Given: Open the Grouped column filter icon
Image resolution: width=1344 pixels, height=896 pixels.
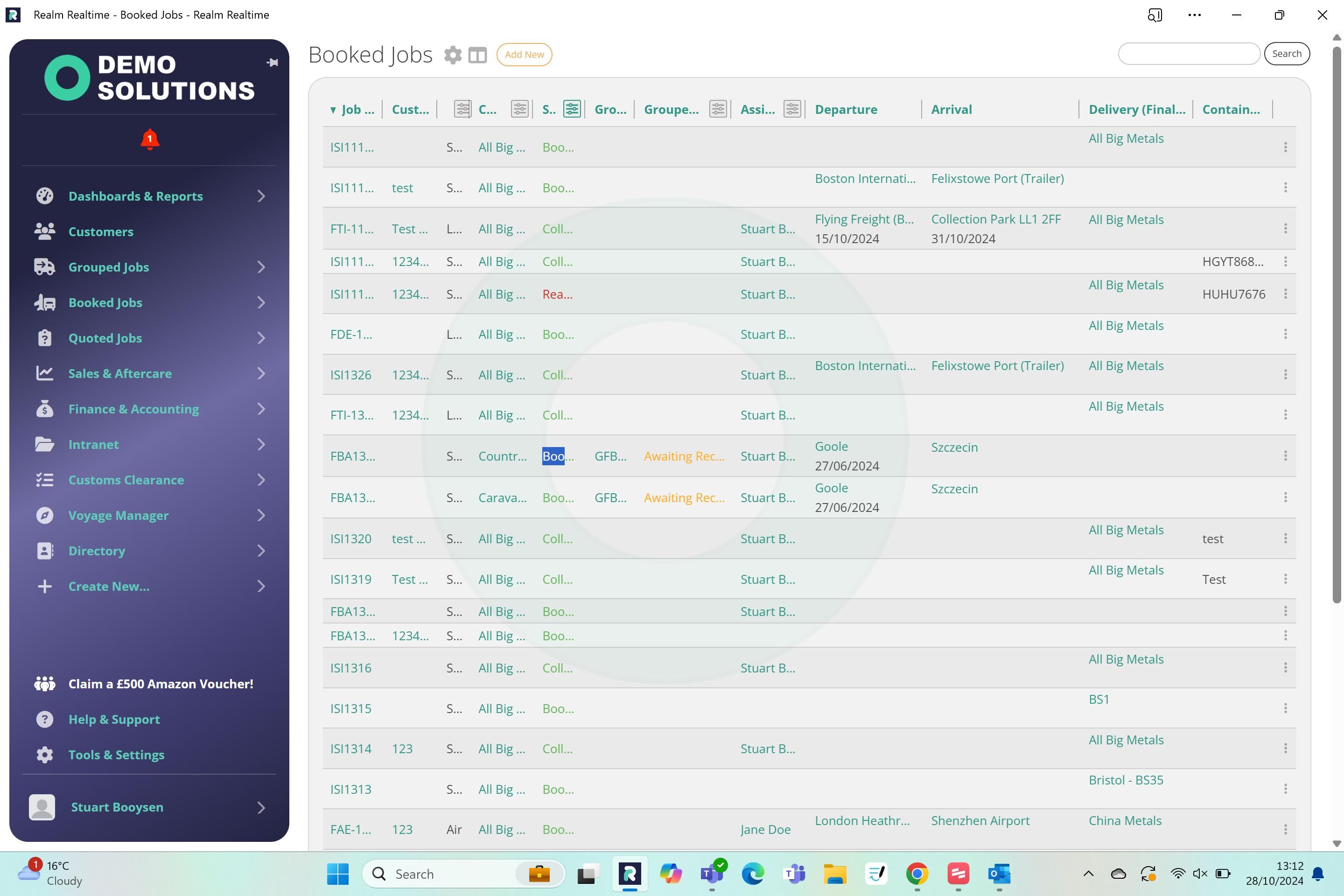Looking at the screenshot, I should pyautogui.click(x=718, y=109).
